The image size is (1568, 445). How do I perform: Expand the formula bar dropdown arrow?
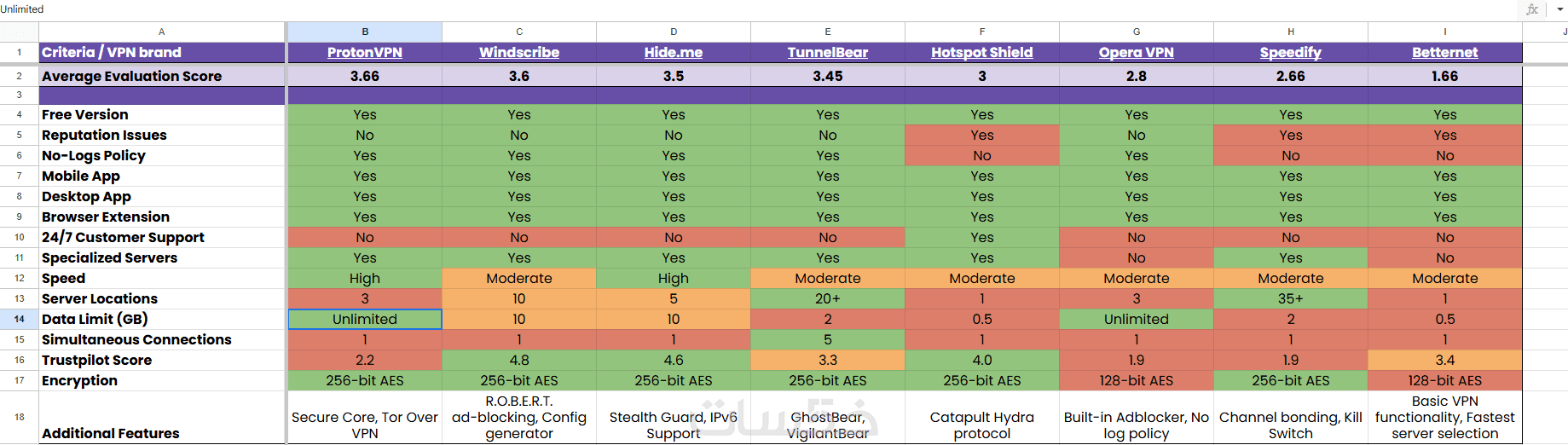1559,9
